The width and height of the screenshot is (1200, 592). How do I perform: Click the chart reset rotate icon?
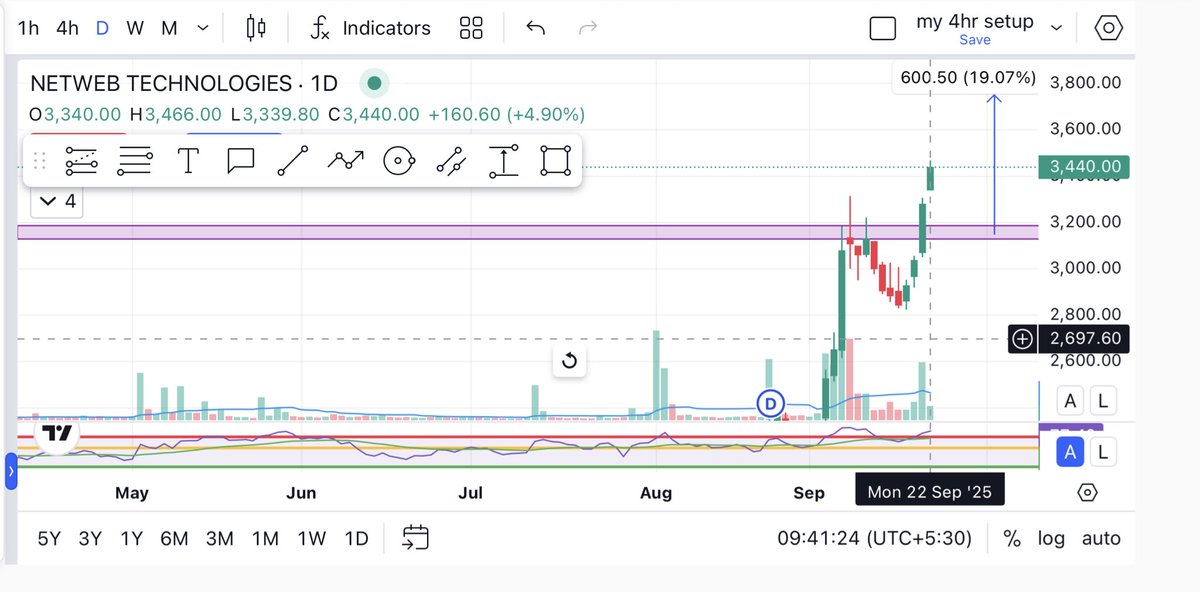569,361
